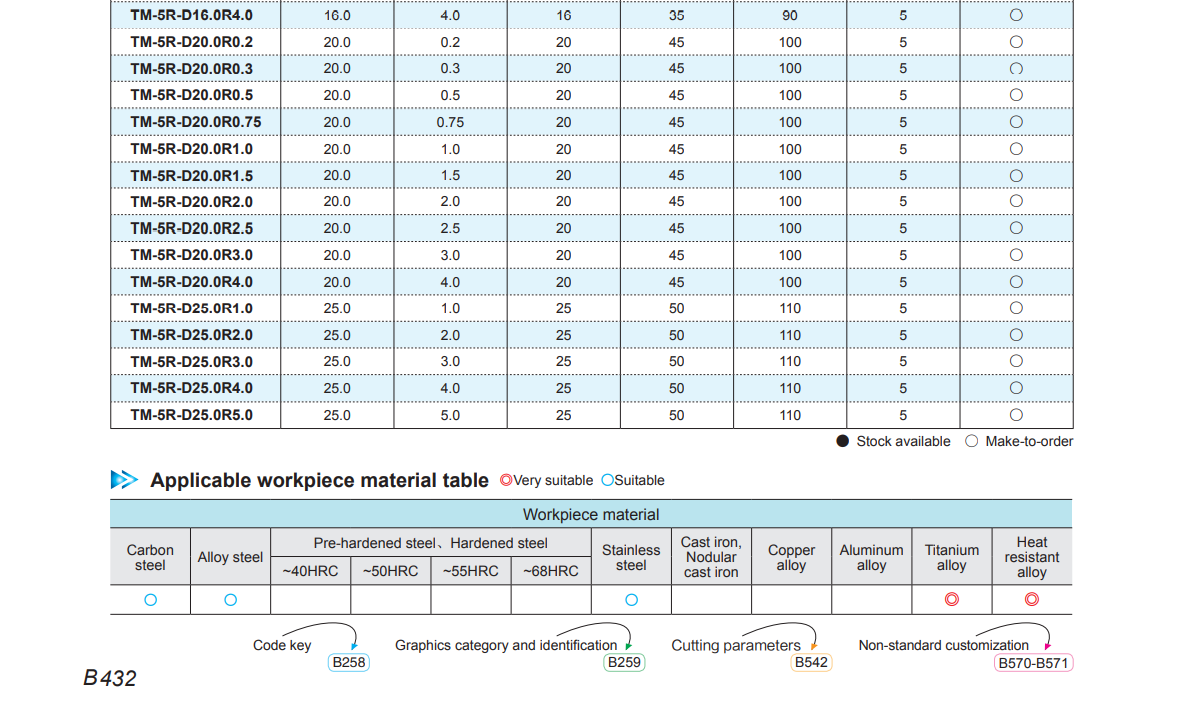Click the Make-to-order legend circle
This screenshot has width=1186, height=702.
pos(972,441)
